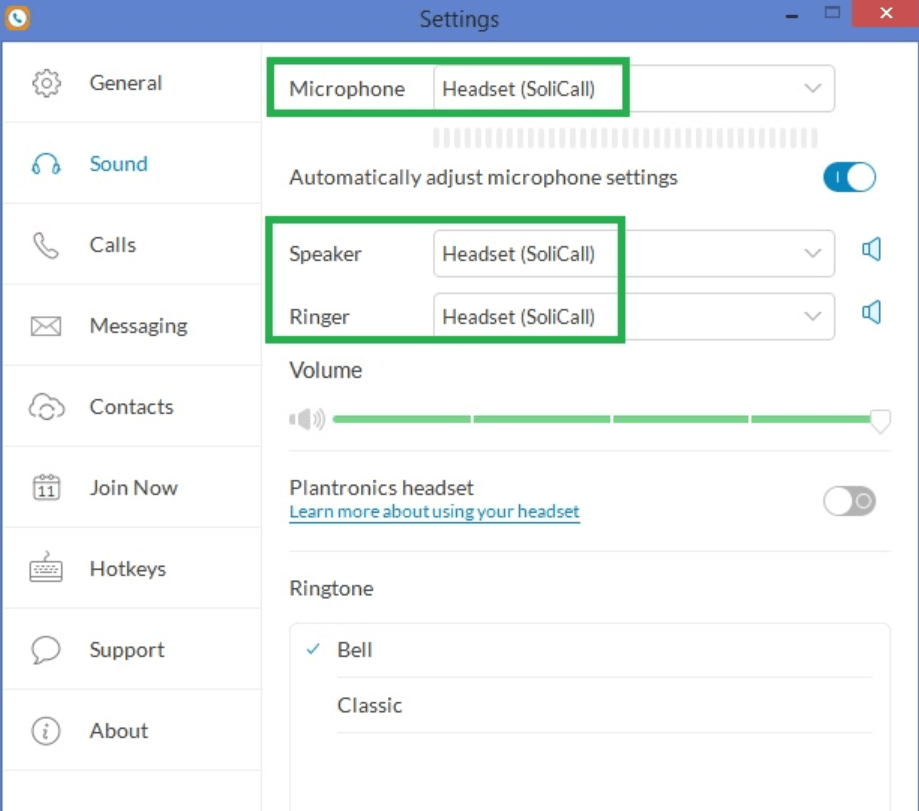The width and height of the screenshot is (919, 811).
Task: Minimize the Settings window
Action: 792,15
